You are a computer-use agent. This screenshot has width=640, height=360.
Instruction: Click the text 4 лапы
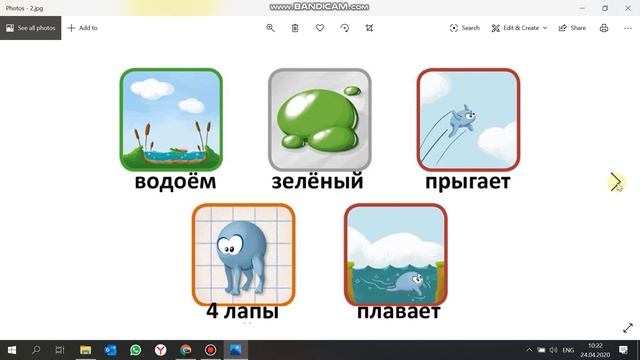[x=243, y=311]
